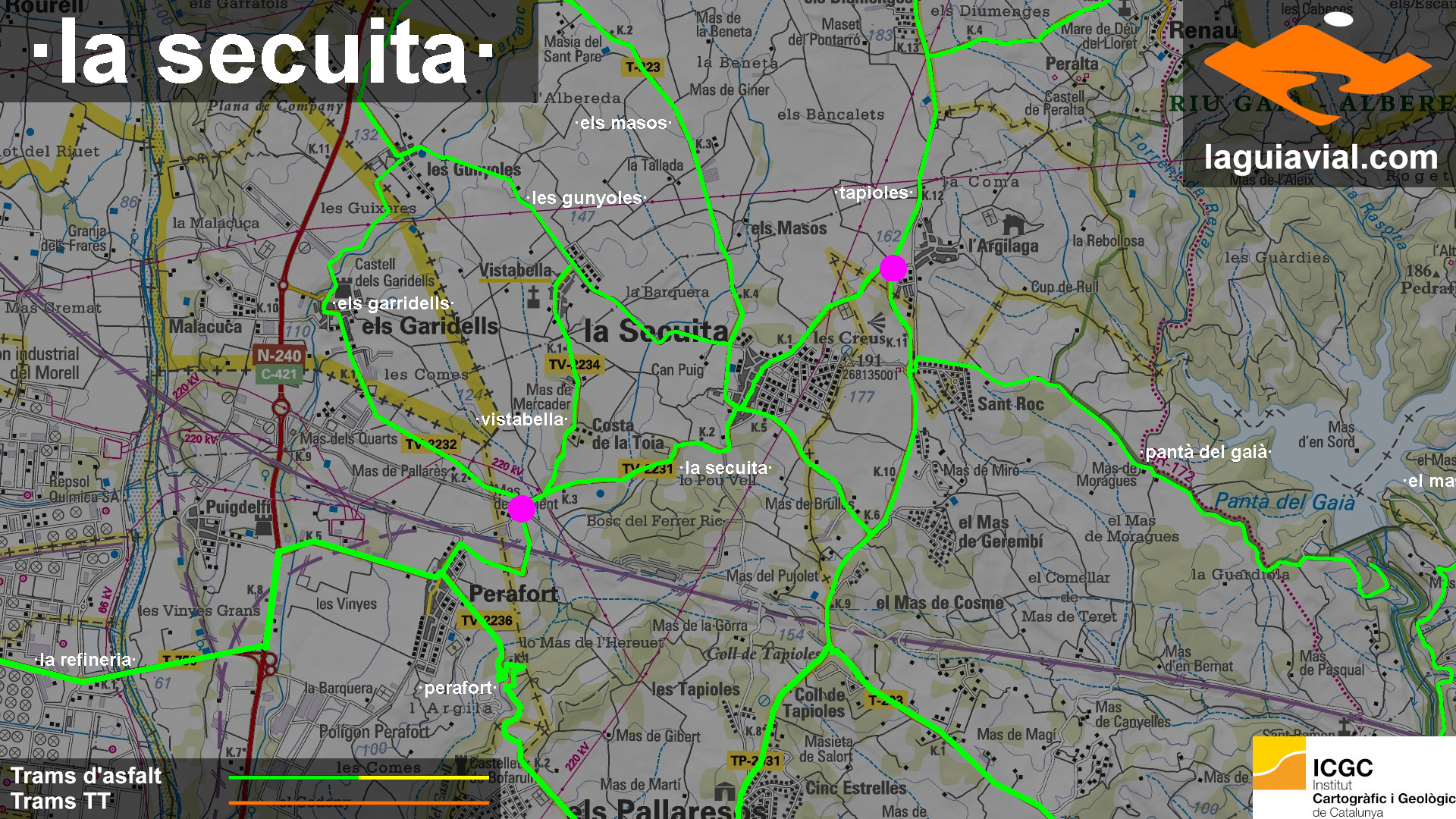Select the white '·la refineria·' label
1456x819 pixels.
pos(85,660)
